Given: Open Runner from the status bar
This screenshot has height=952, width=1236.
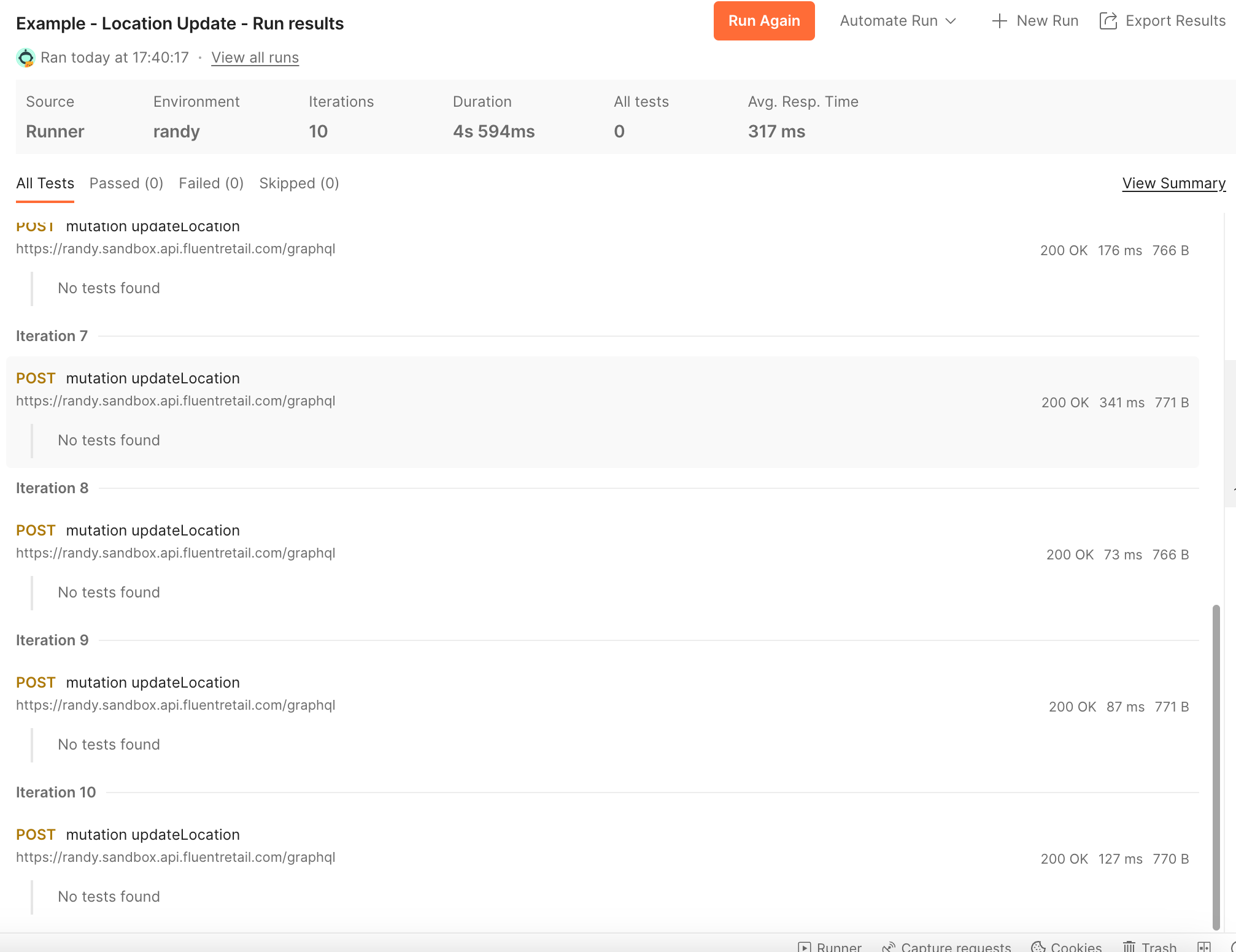Looking at the screenshot, I should tap(830, 946).
